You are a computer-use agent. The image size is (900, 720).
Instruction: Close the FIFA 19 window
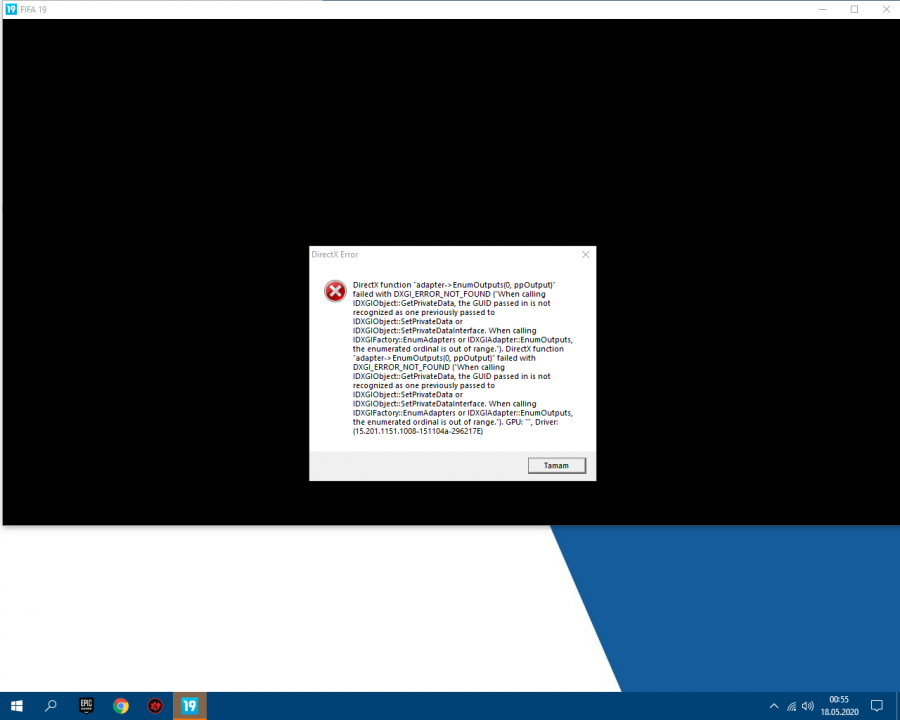[x=886, y=9]
